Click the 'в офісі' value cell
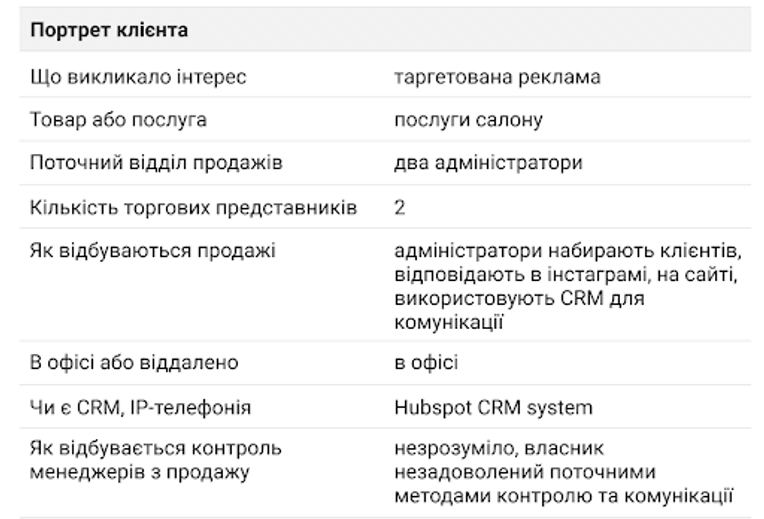 426,363
